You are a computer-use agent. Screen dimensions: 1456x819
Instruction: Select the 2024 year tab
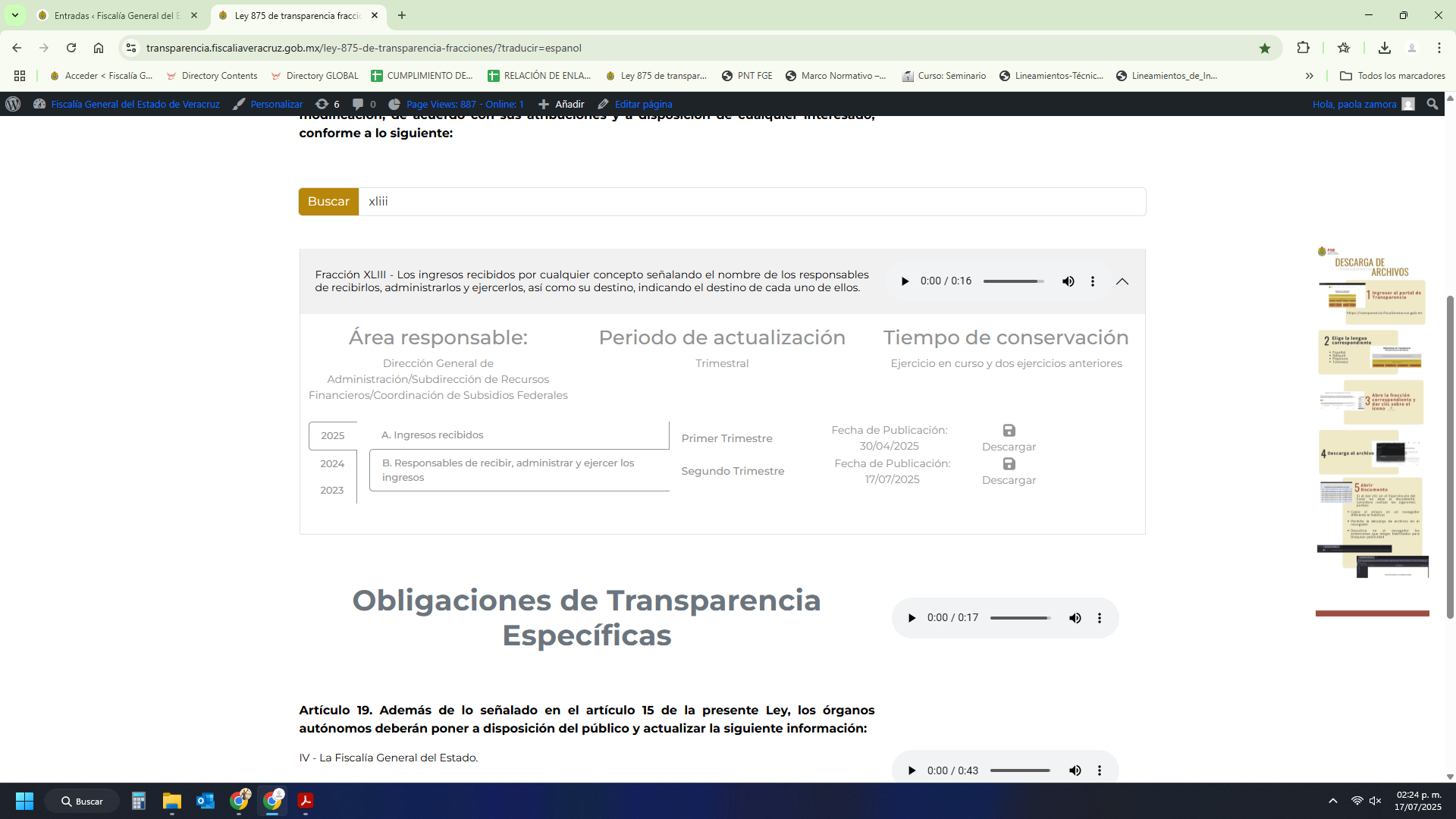(332, 463)
